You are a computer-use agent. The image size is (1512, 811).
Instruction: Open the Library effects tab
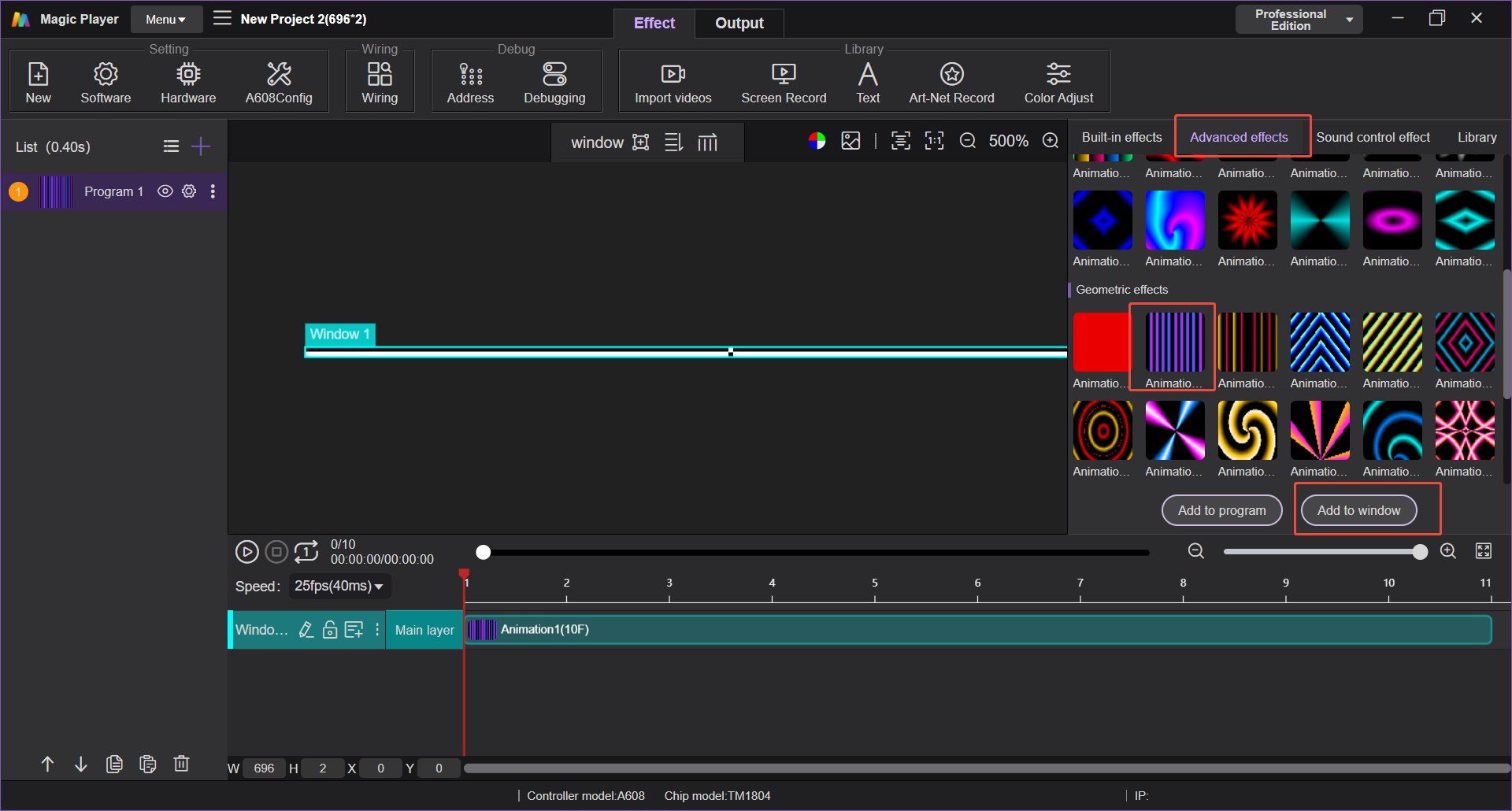[1477, 137]
